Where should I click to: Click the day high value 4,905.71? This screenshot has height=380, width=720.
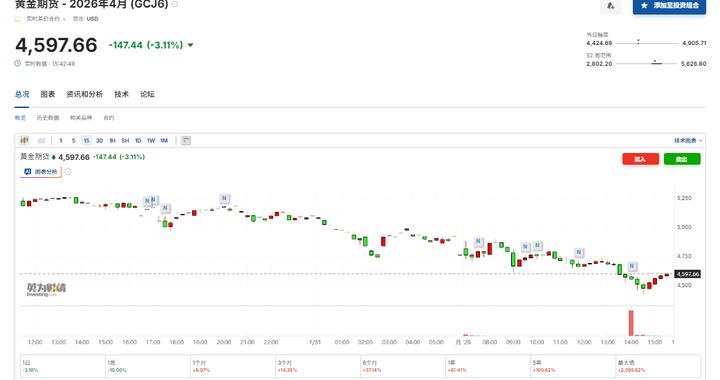pyautogui.click(x=694, y=43)
